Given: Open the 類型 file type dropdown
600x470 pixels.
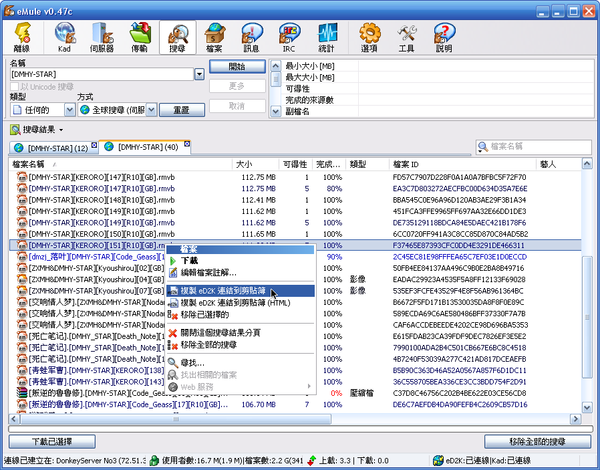Looking at the screenshot, I should coord(69,110).
